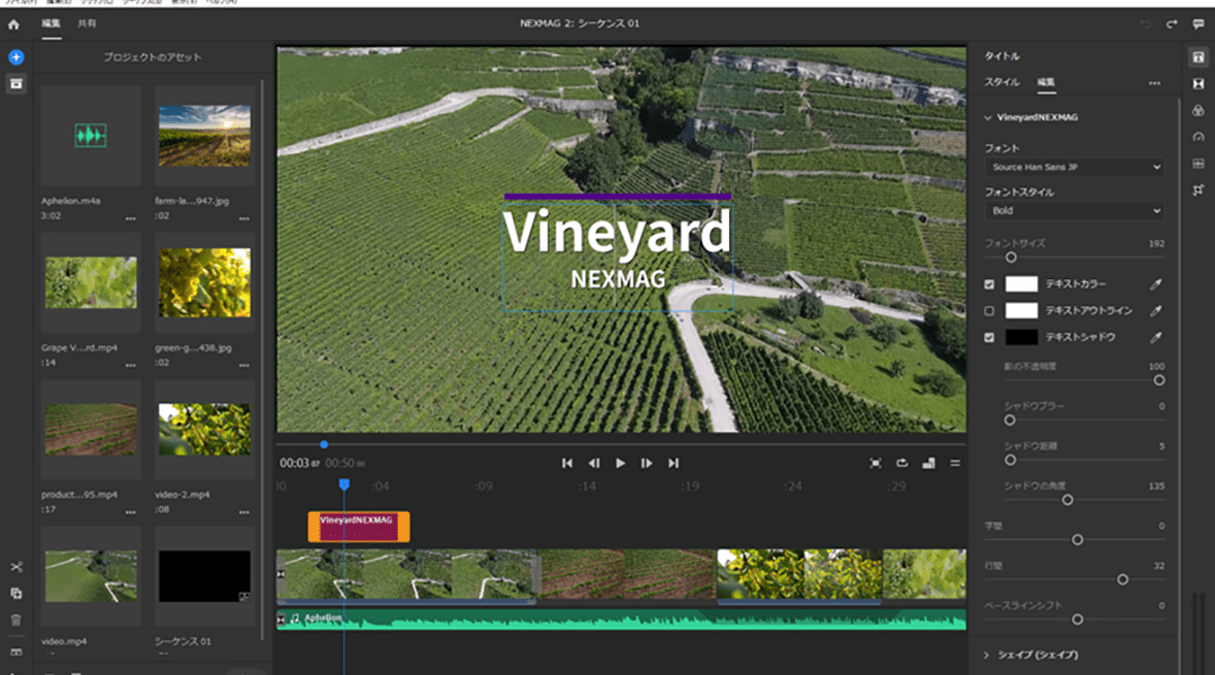This screenshot has width=1215, height=675.
Task: Open the フォント dropdown
Action: click(1074, 167)
